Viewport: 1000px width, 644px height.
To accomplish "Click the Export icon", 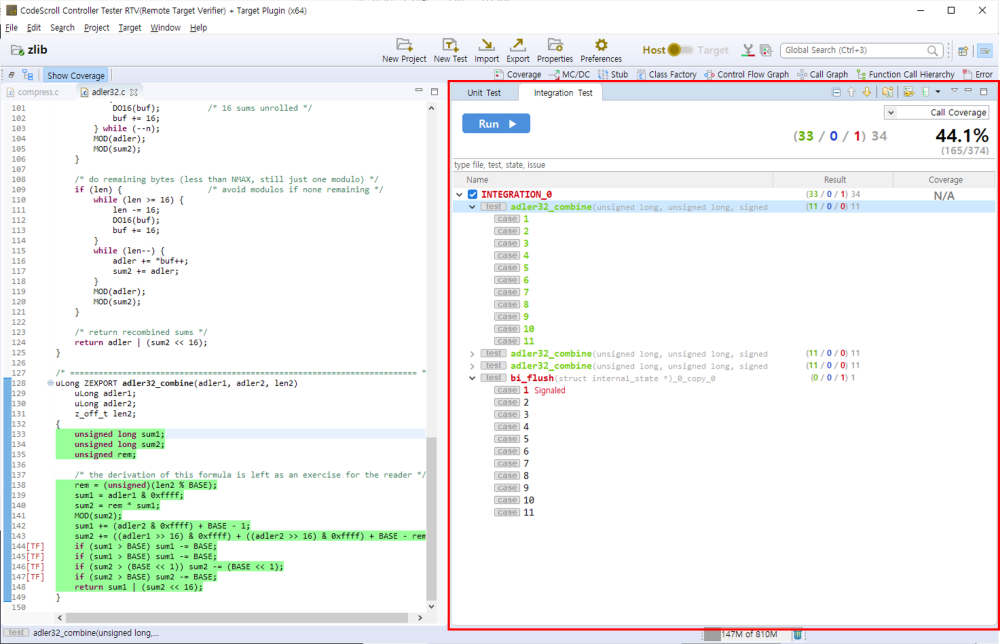I will point(518,45).
